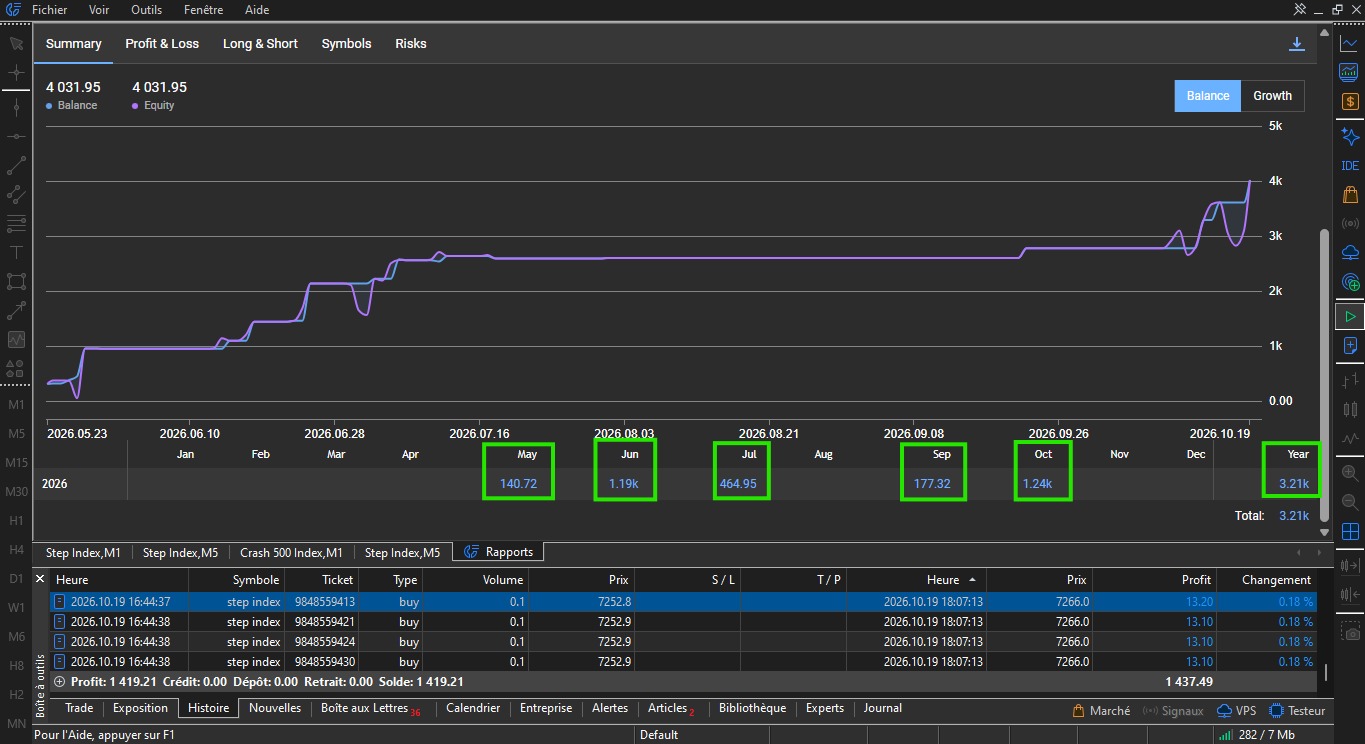The width and height of the screenshot is (1365, 744).
Task: Download the report with the arrow icon
Action: 1297,44
